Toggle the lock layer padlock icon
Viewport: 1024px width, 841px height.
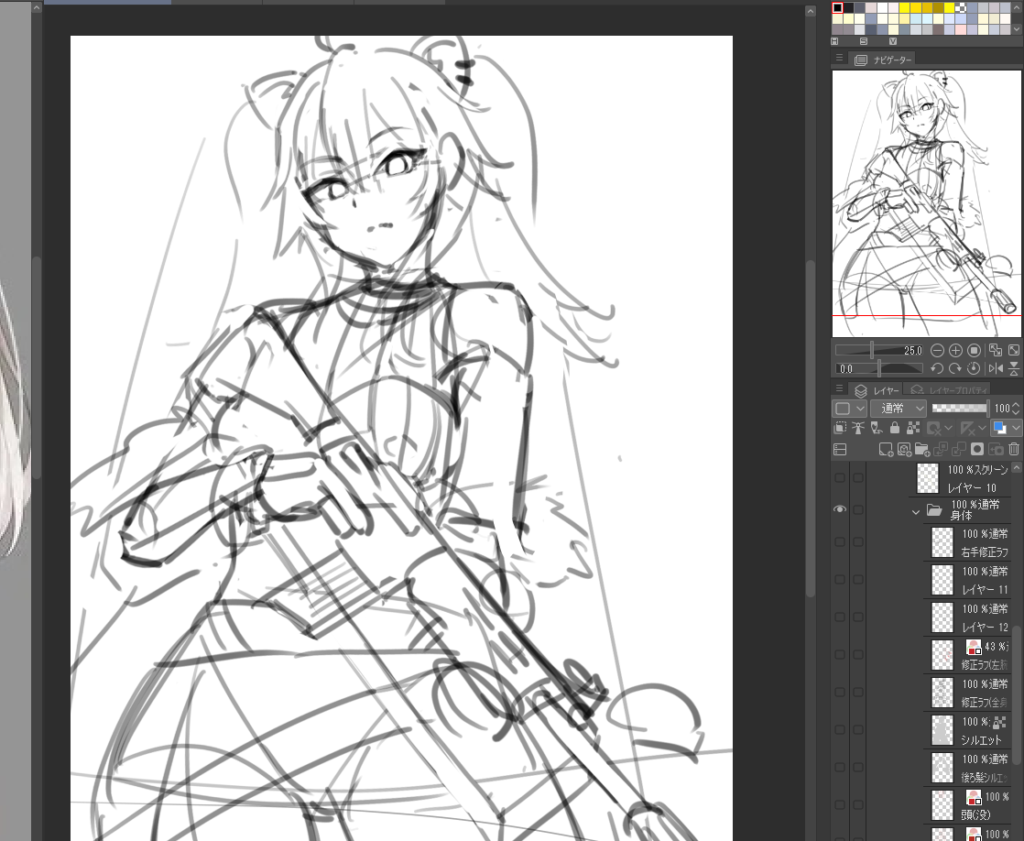click(x=895, y=428)
